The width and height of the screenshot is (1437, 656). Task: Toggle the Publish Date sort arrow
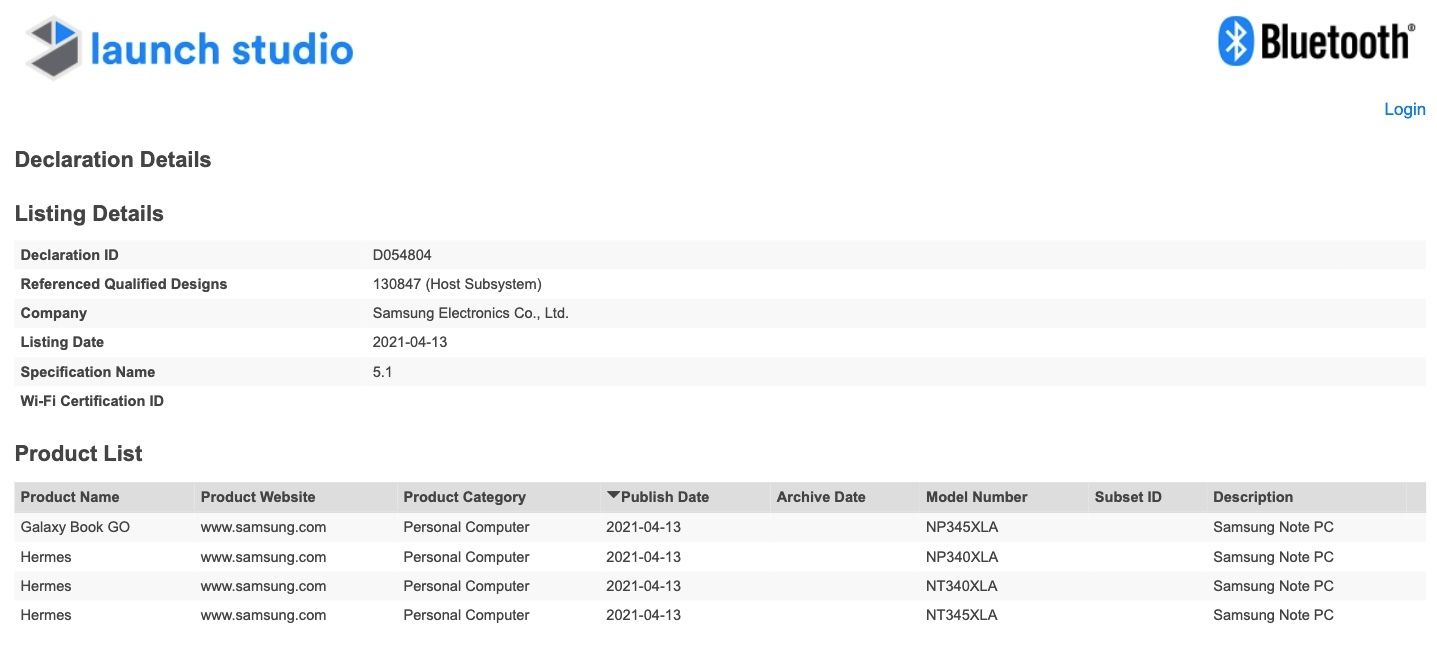(614, 496)
